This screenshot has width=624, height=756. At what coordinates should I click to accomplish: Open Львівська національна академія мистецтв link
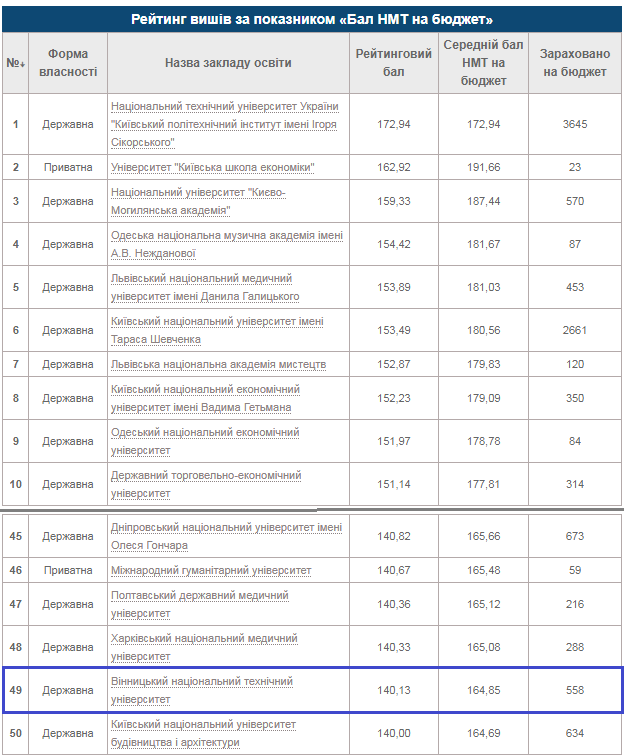[x=218, y=364]
